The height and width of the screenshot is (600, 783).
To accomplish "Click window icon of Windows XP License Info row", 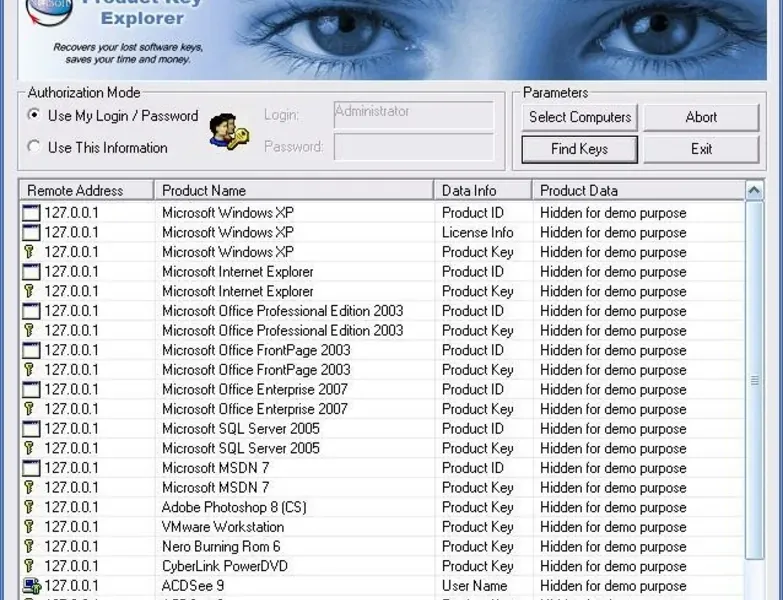I will (31, 233).
